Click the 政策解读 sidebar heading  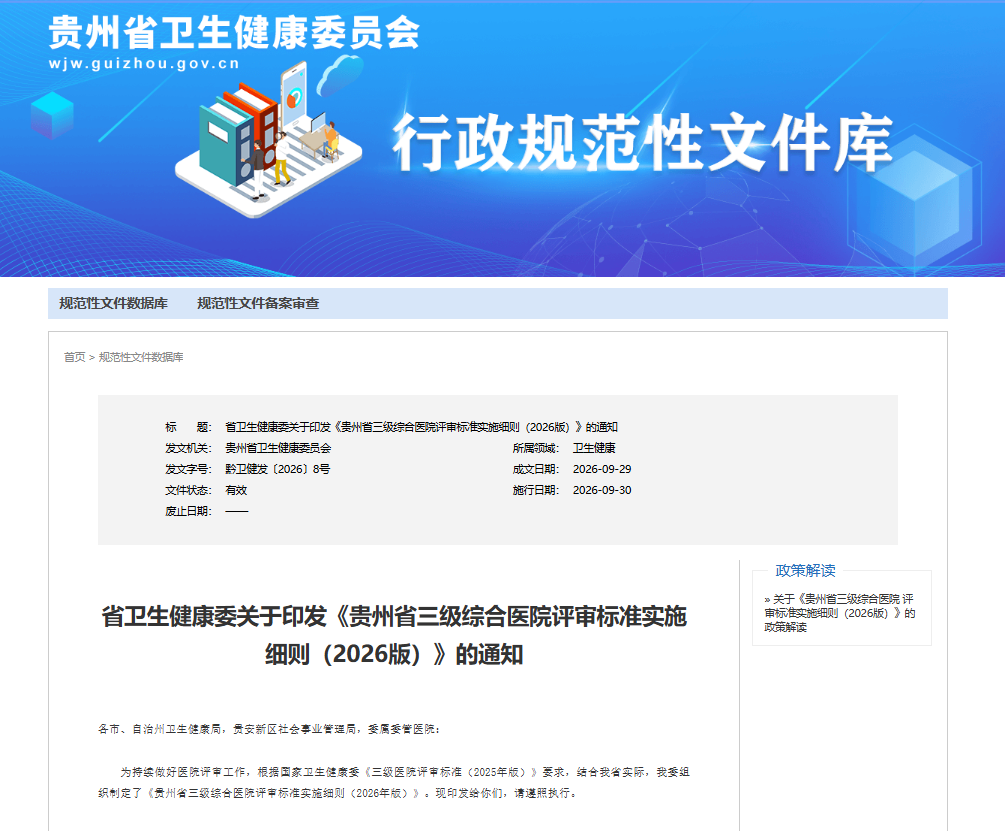pyautogui.click(x=805, y=570)
